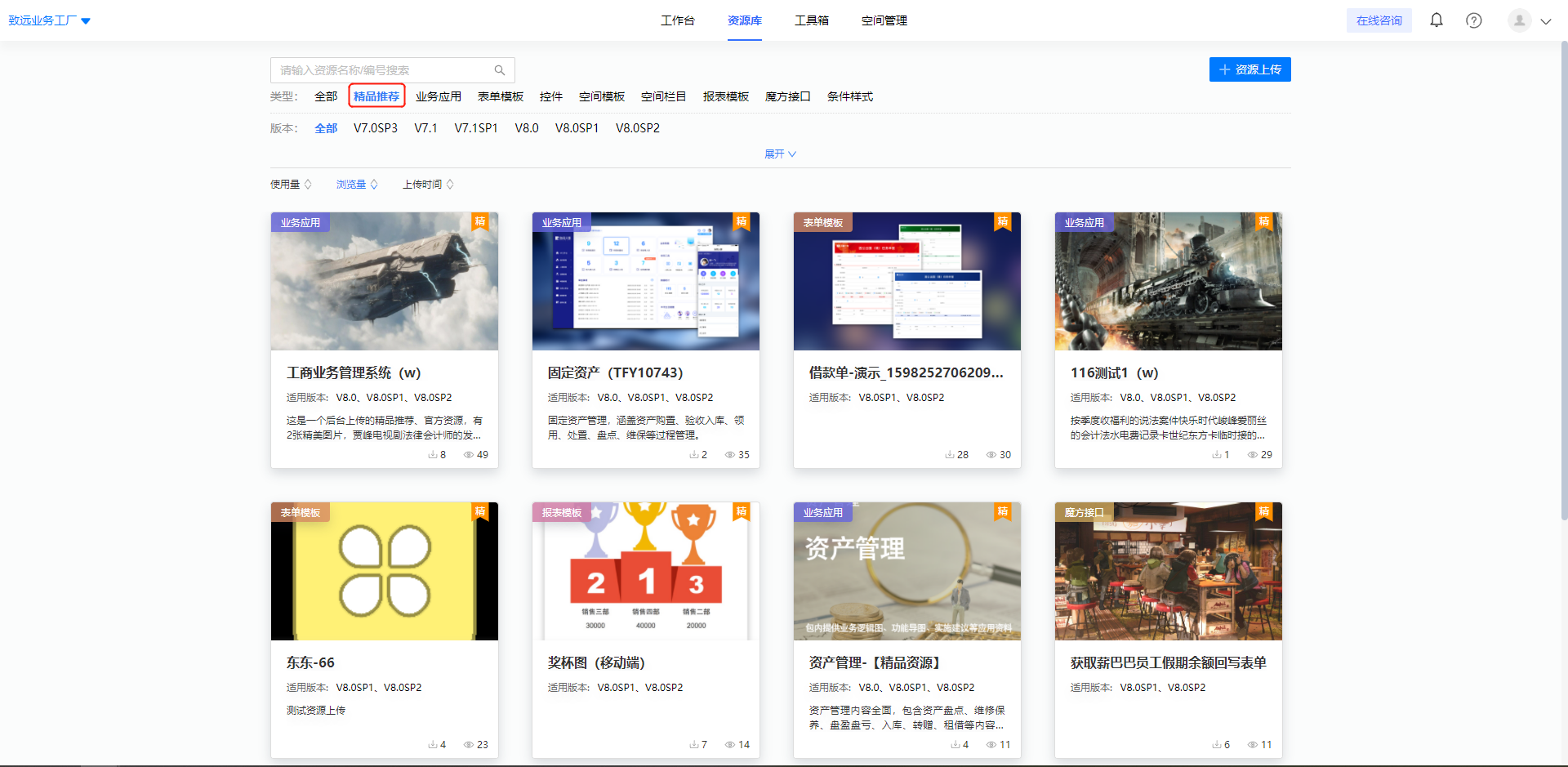Sort by 上传时间
This screenshot has height=767, width=1568.
click(x=428, y=185)
